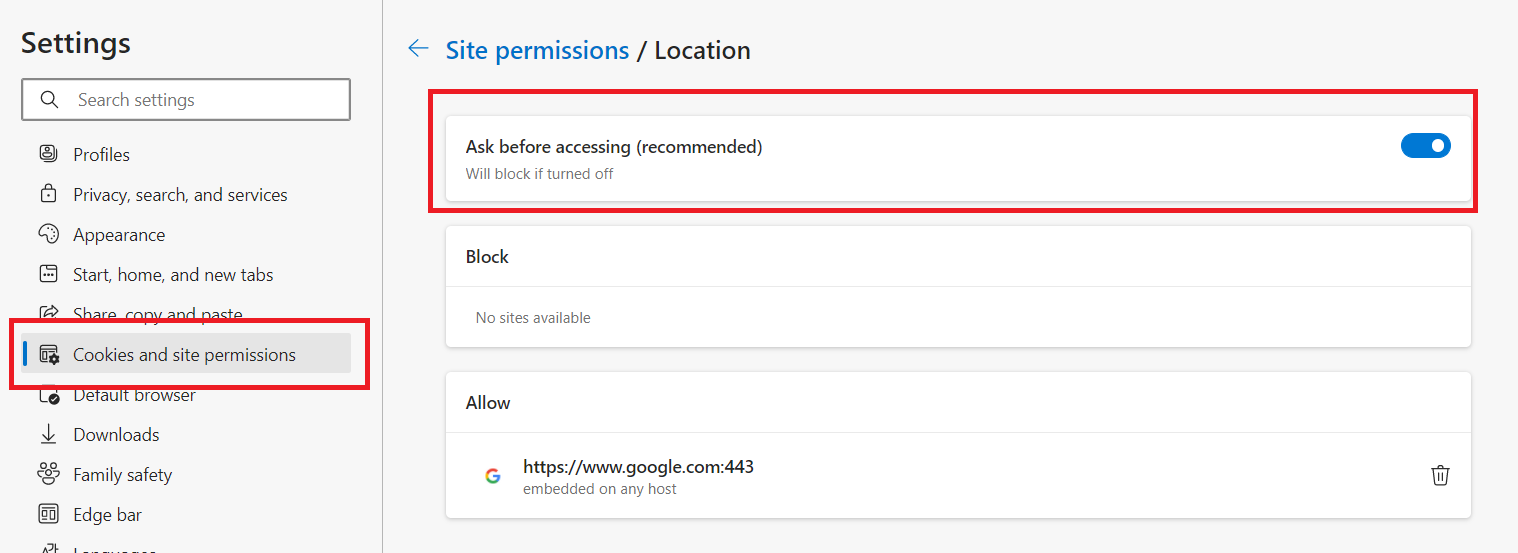Click the Google favicon in Allow list

tap(493, 476)
